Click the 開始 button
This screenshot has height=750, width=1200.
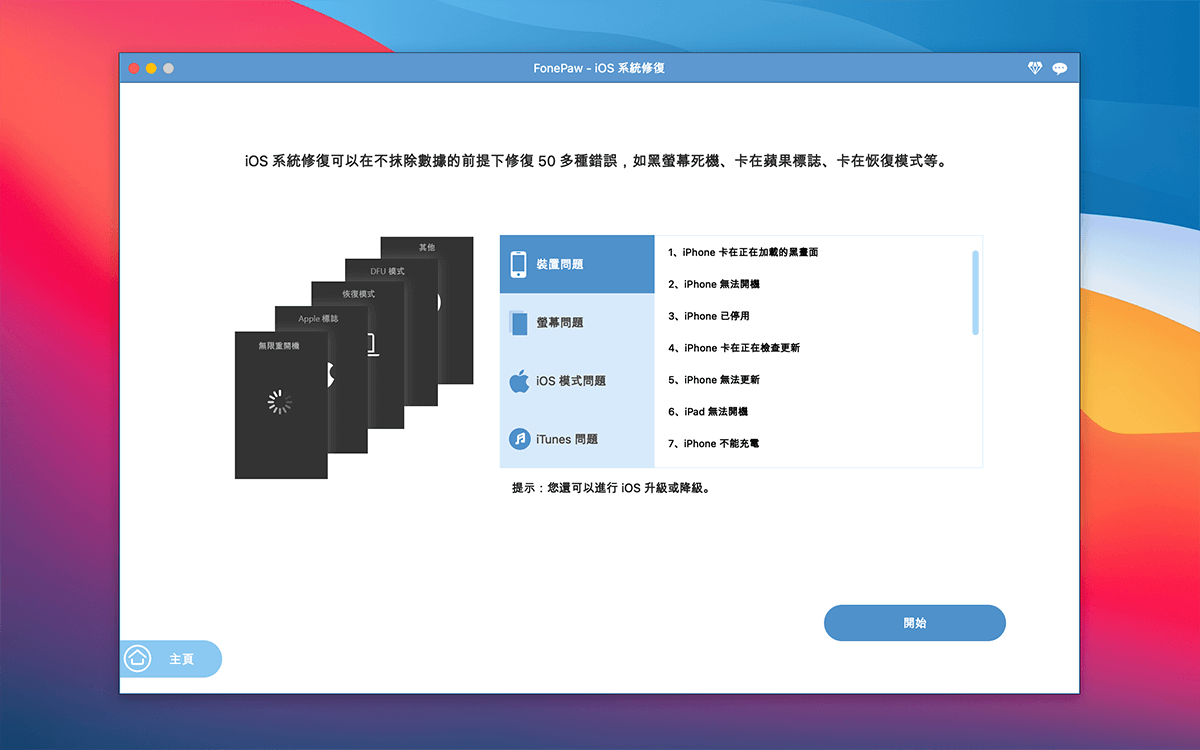pyautogui.click(x=914, y=623)
